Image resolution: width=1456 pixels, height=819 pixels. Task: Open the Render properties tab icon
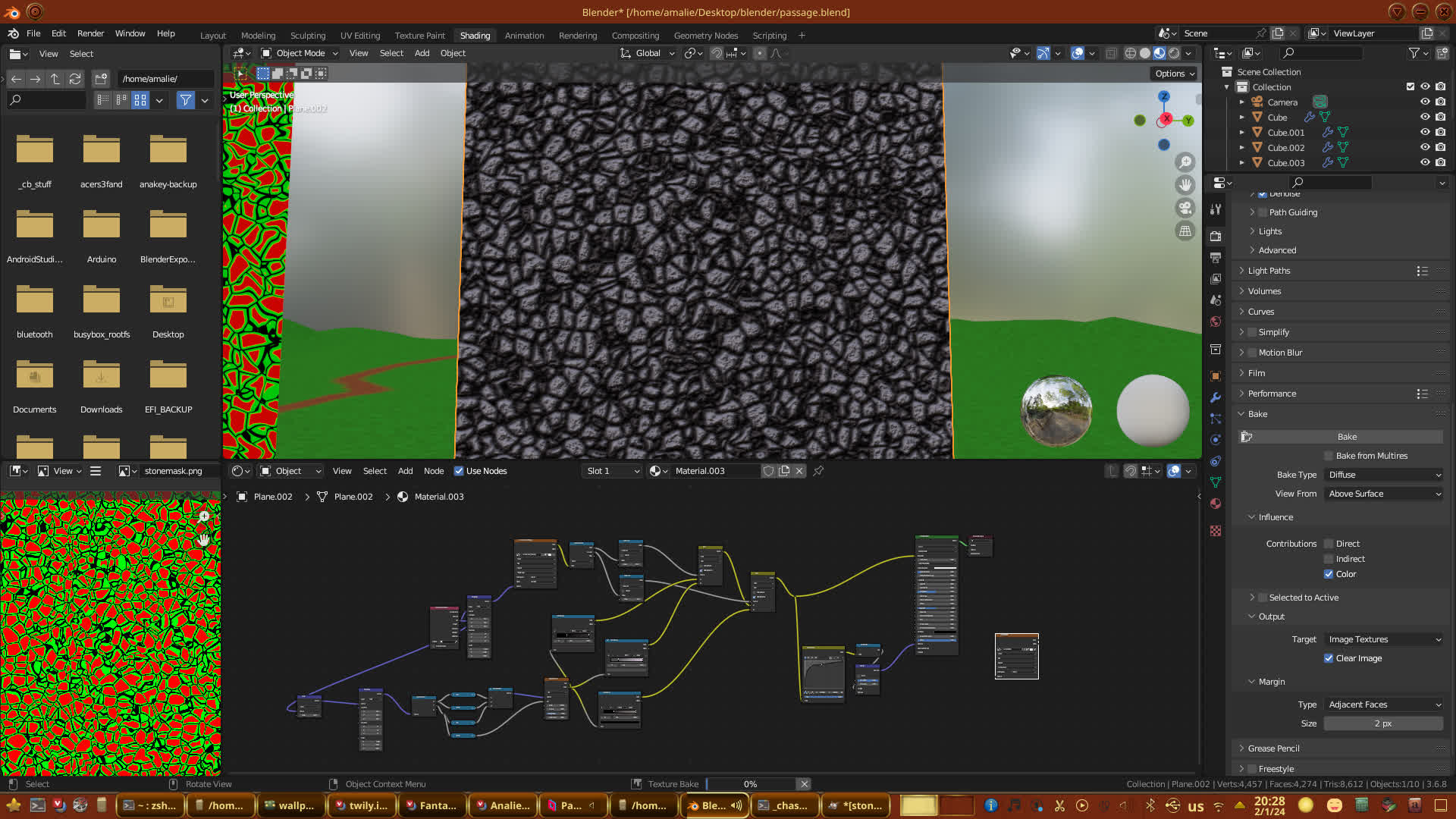click(1216, 236)
